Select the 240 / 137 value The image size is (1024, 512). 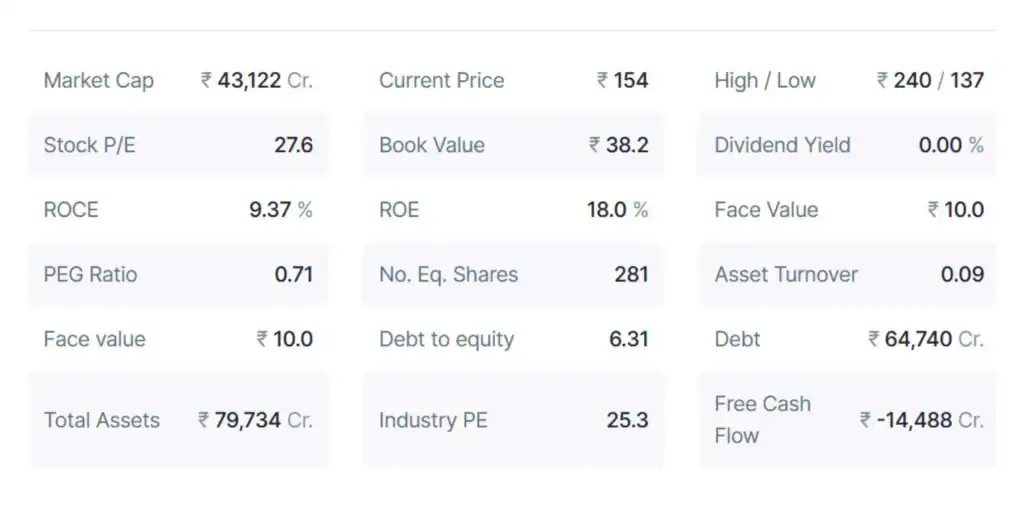pos(931,81)
